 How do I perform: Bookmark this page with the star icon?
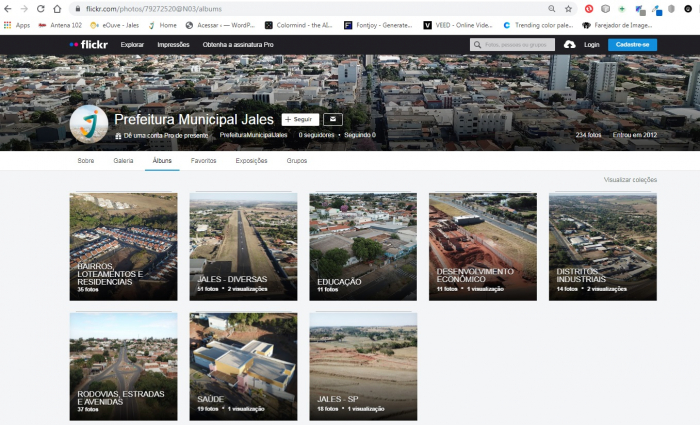click(x=568, y=9)
